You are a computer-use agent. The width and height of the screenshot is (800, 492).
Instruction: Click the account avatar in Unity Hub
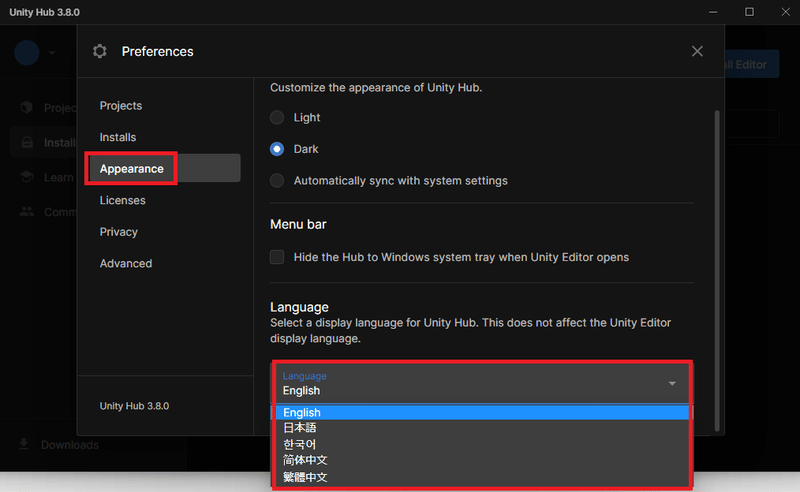coord(27,53)
